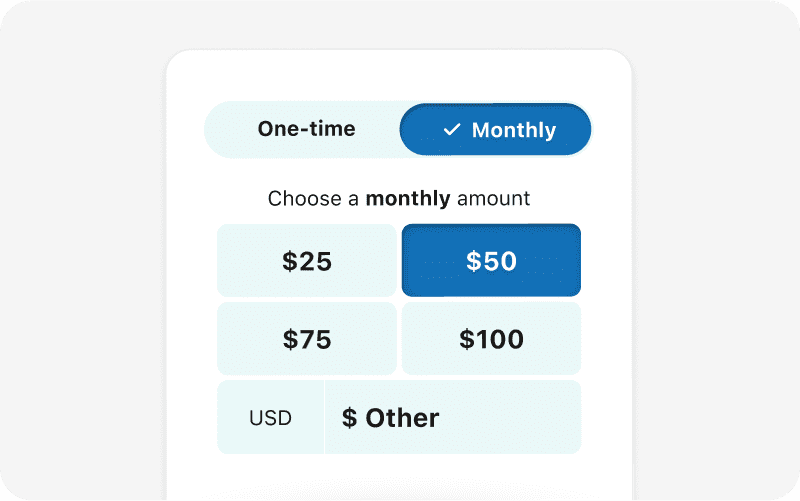This screenshot has height=501, width=800.
Task: Click the $ Other custom amount field
Action: 453,417
